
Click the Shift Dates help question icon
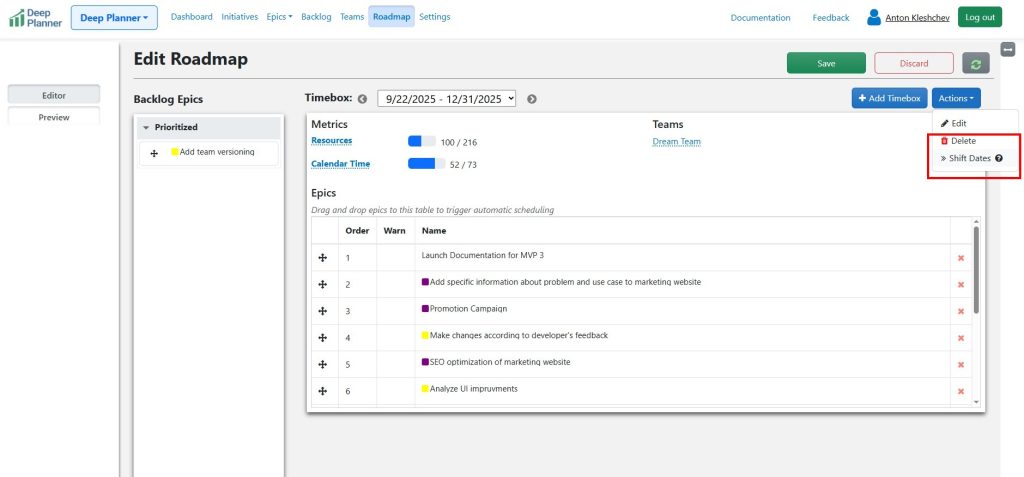pos(998,159)
